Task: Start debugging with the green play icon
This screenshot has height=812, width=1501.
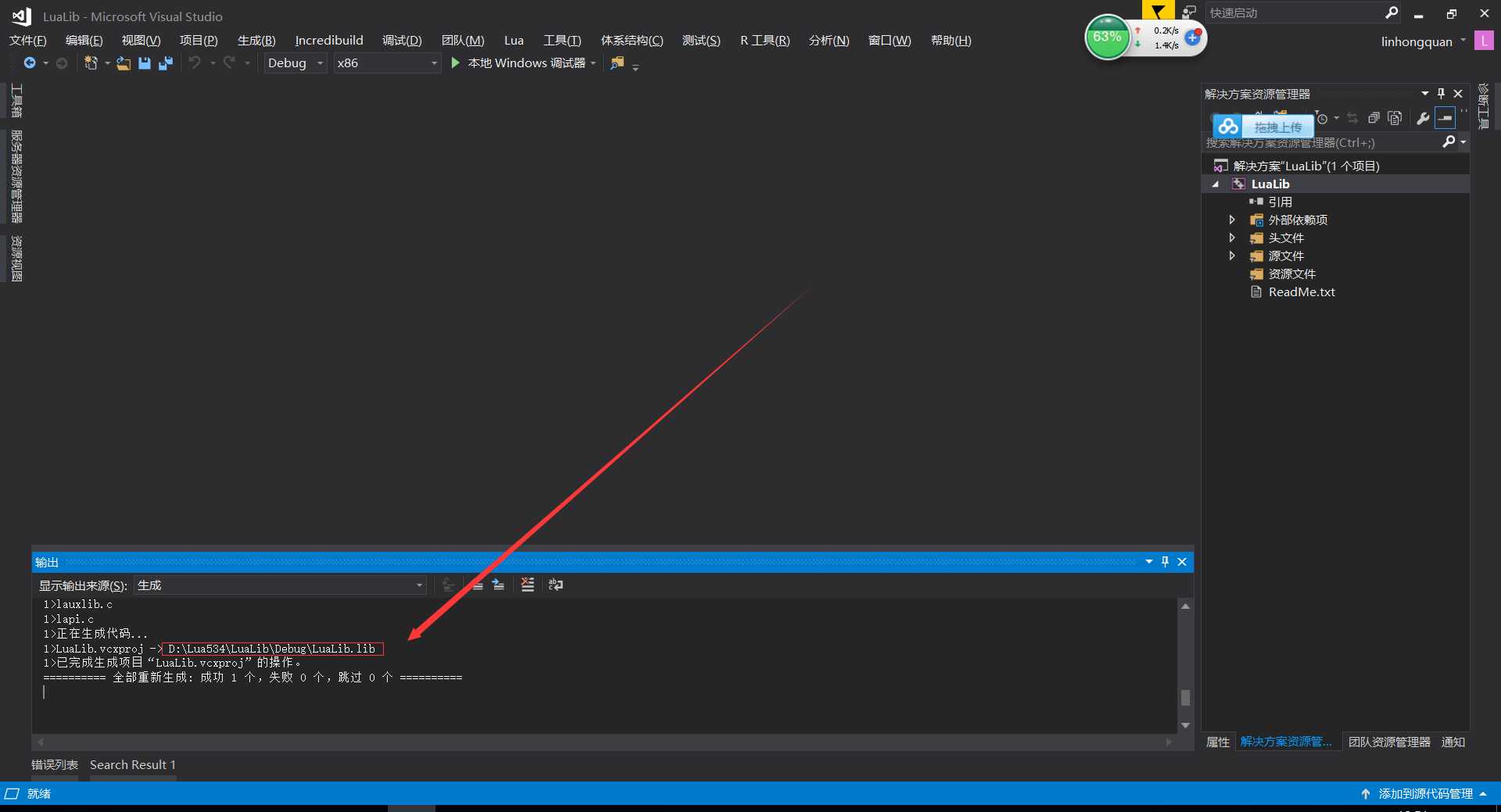Action: tap(456, 63)
